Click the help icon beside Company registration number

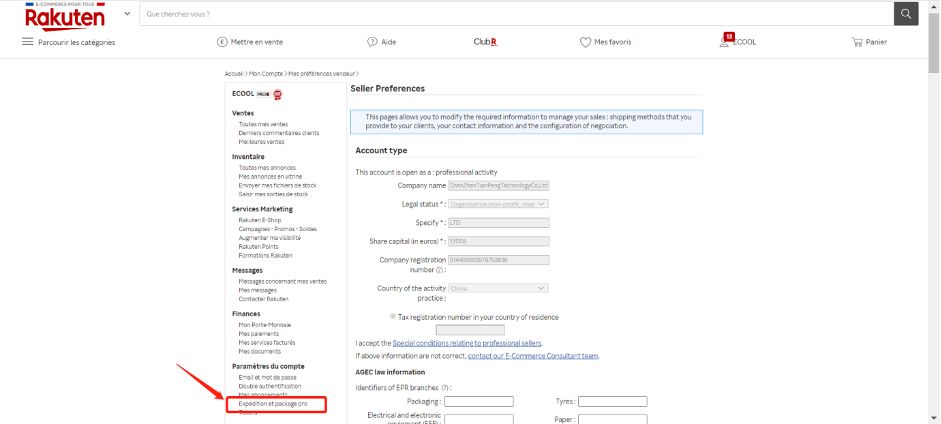coord(440,269)
